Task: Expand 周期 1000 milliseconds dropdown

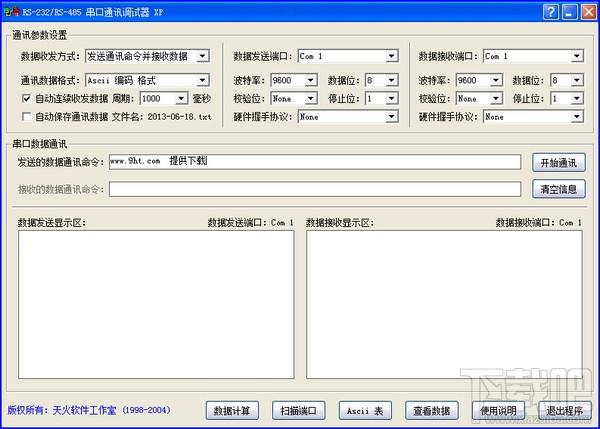Action: pyautogui.click(x=181, y=99)
